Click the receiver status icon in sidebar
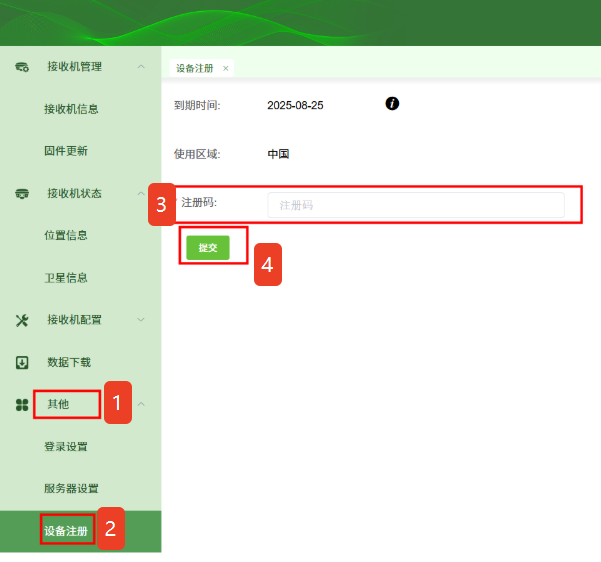 tap(22, 194)
